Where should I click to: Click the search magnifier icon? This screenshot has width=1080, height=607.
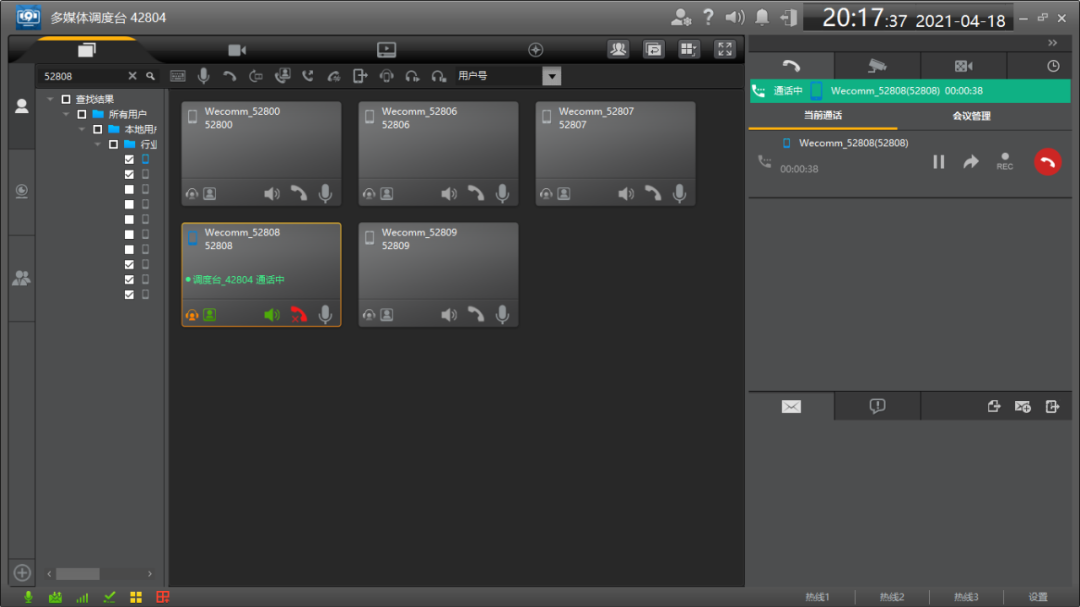150,76
